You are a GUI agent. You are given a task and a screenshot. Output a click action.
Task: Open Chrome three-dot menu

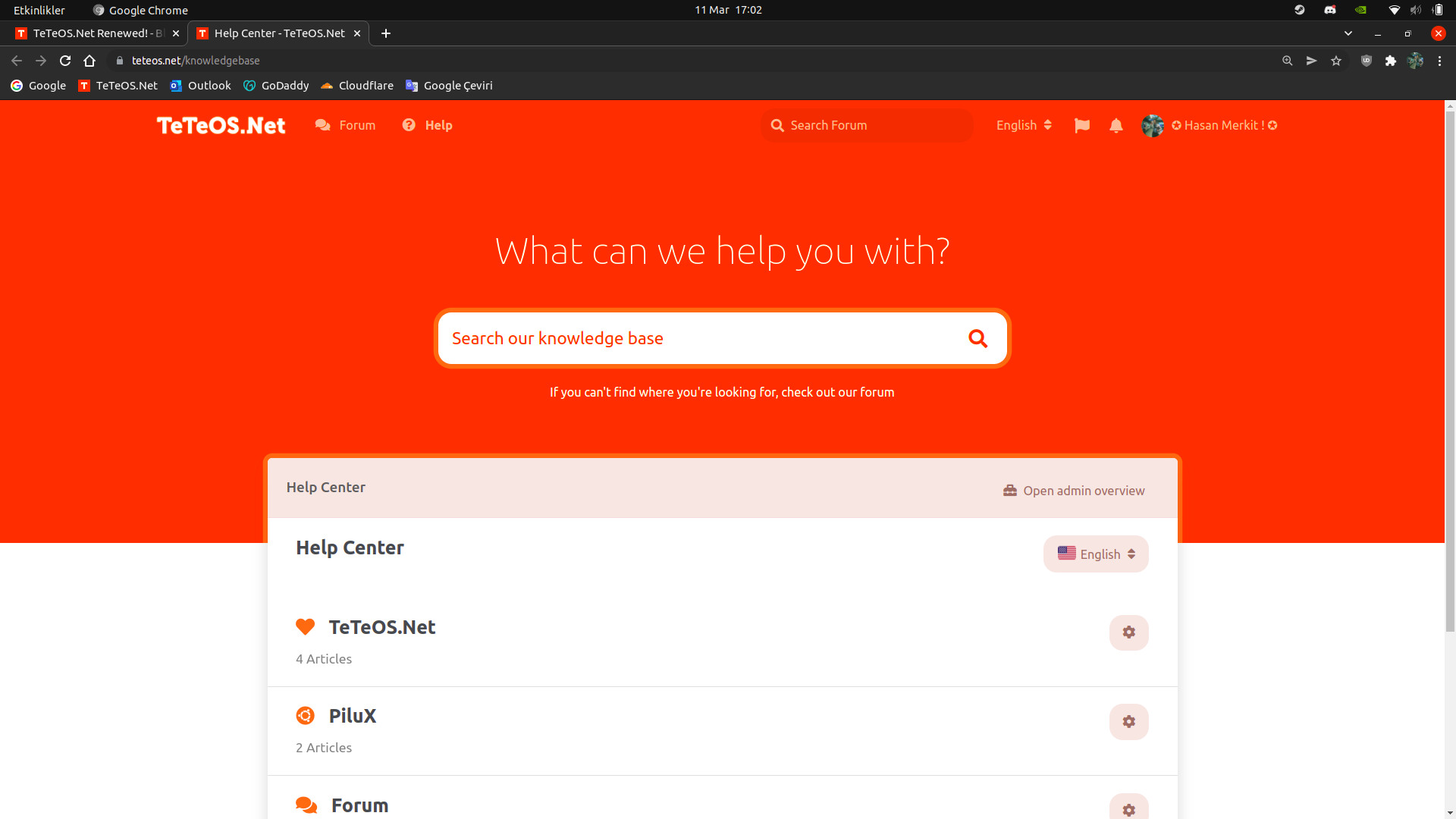click(1439, 61)
